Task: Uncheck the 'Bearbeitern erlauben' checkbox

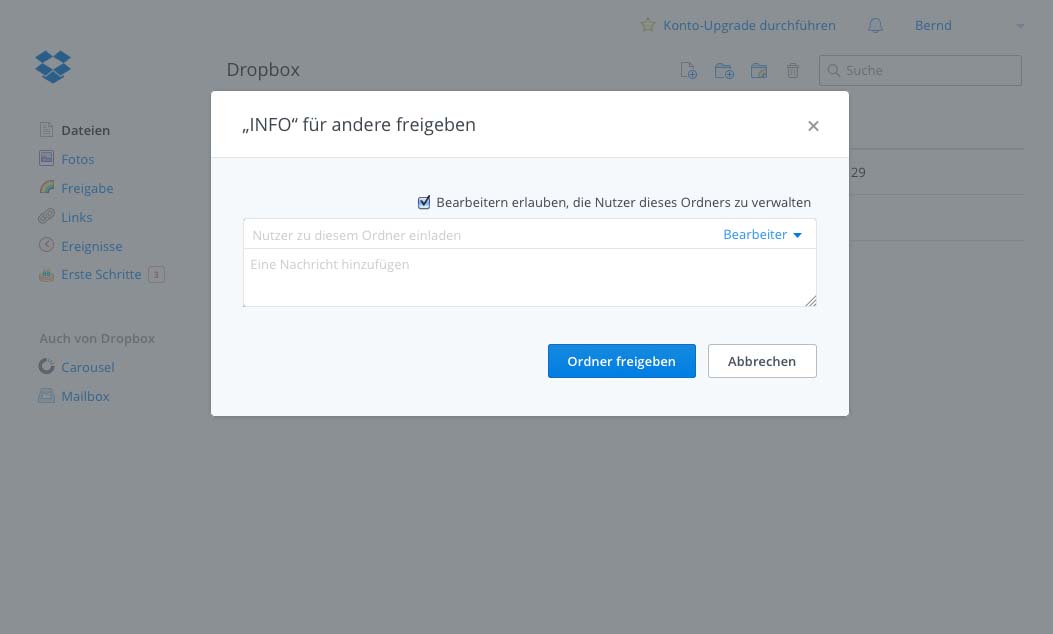Action: 424,202
